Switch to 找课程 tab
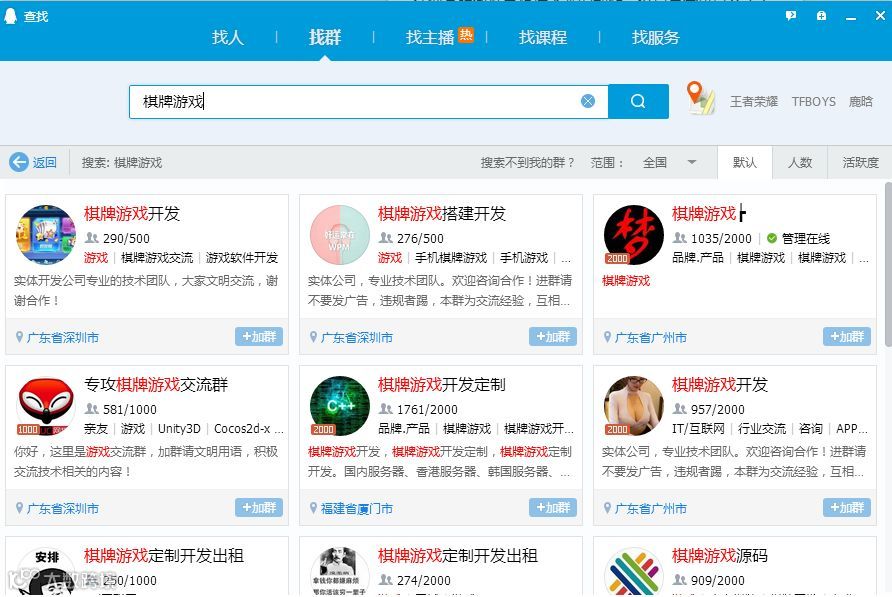The image size is (892, 597). click(543, 38)
